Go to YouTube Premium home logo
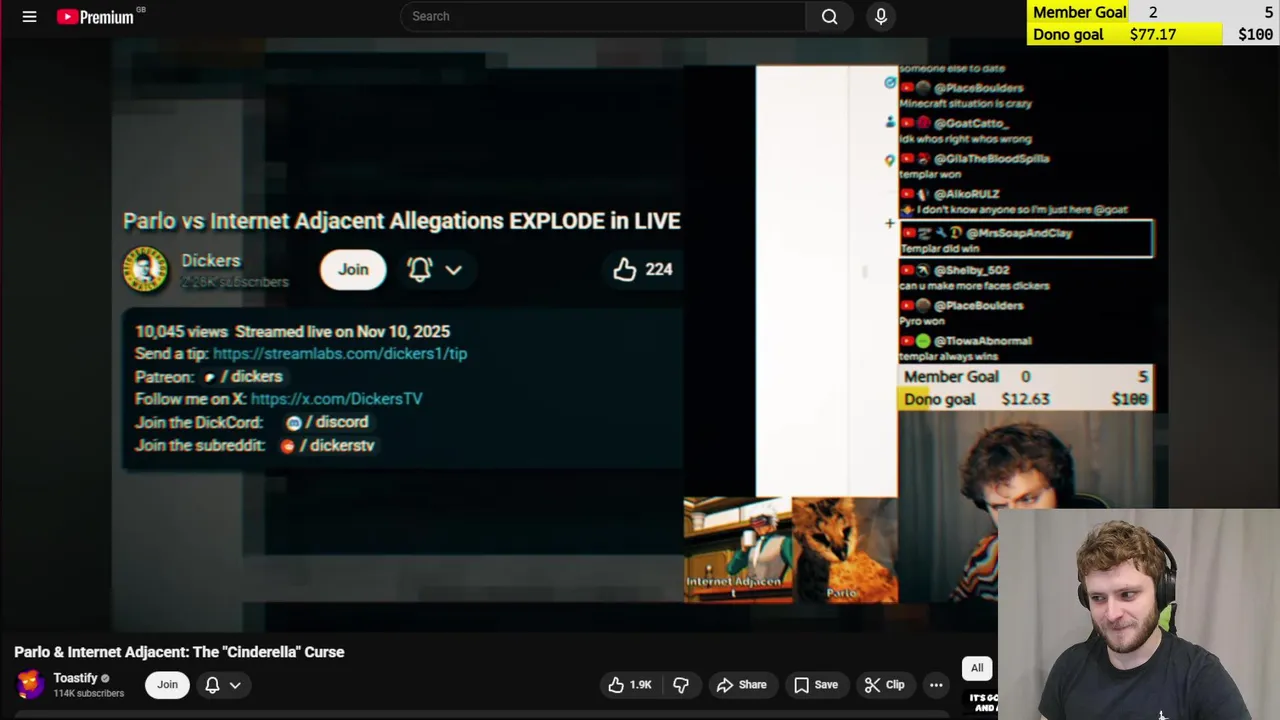 (x=96, y=16)
